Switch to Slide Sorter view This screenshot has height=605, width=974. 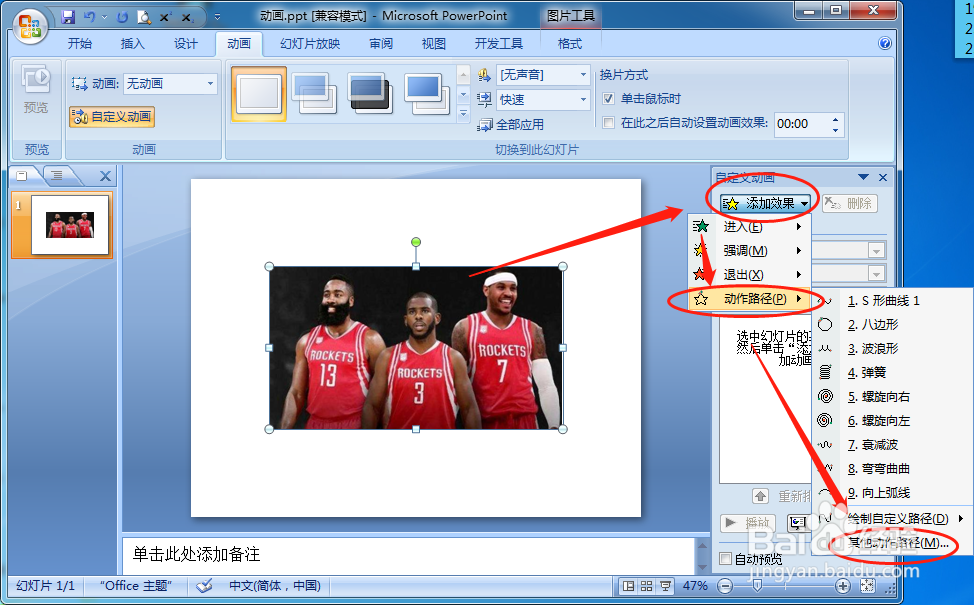[x=647, y=586]
